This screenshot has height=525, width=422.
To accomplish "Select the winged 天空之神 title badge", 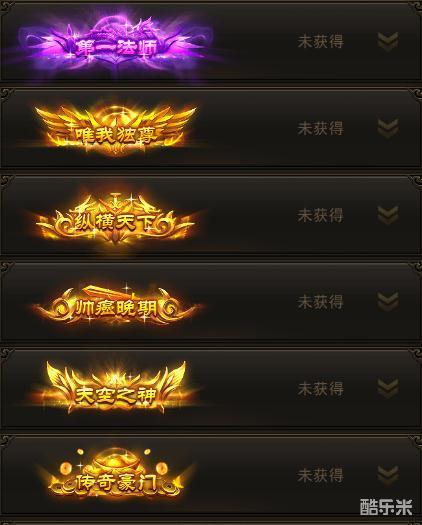I will [x=116, y=388].
